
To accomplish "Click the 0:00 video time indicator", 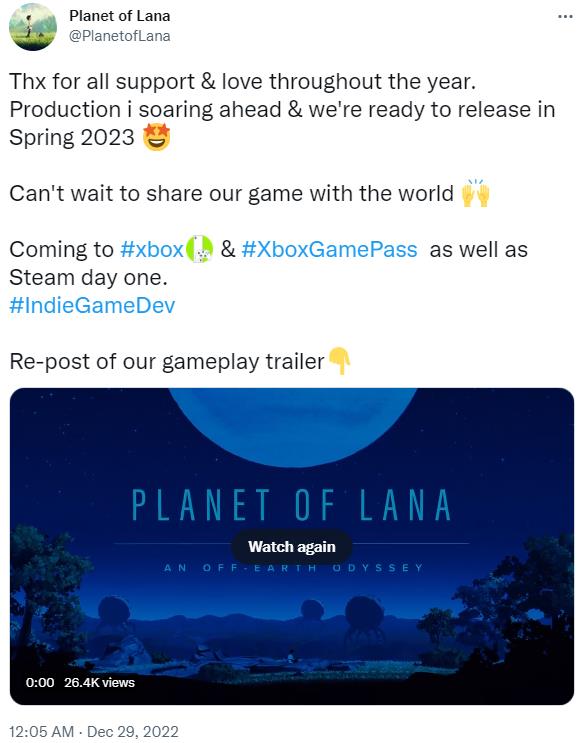I will click(40, 682).
